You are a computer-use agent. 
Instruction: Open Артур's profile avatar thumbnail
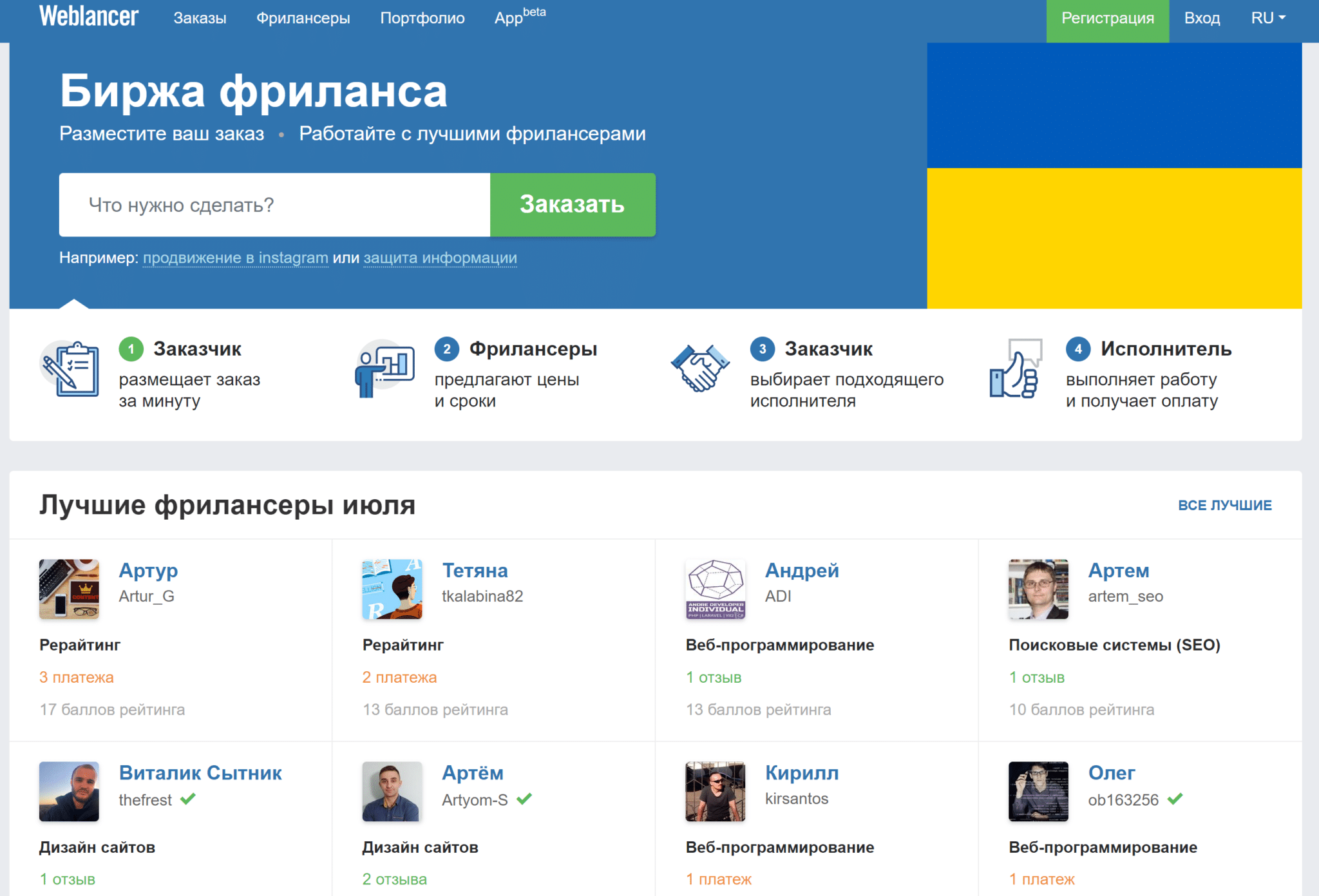point(69,589)
